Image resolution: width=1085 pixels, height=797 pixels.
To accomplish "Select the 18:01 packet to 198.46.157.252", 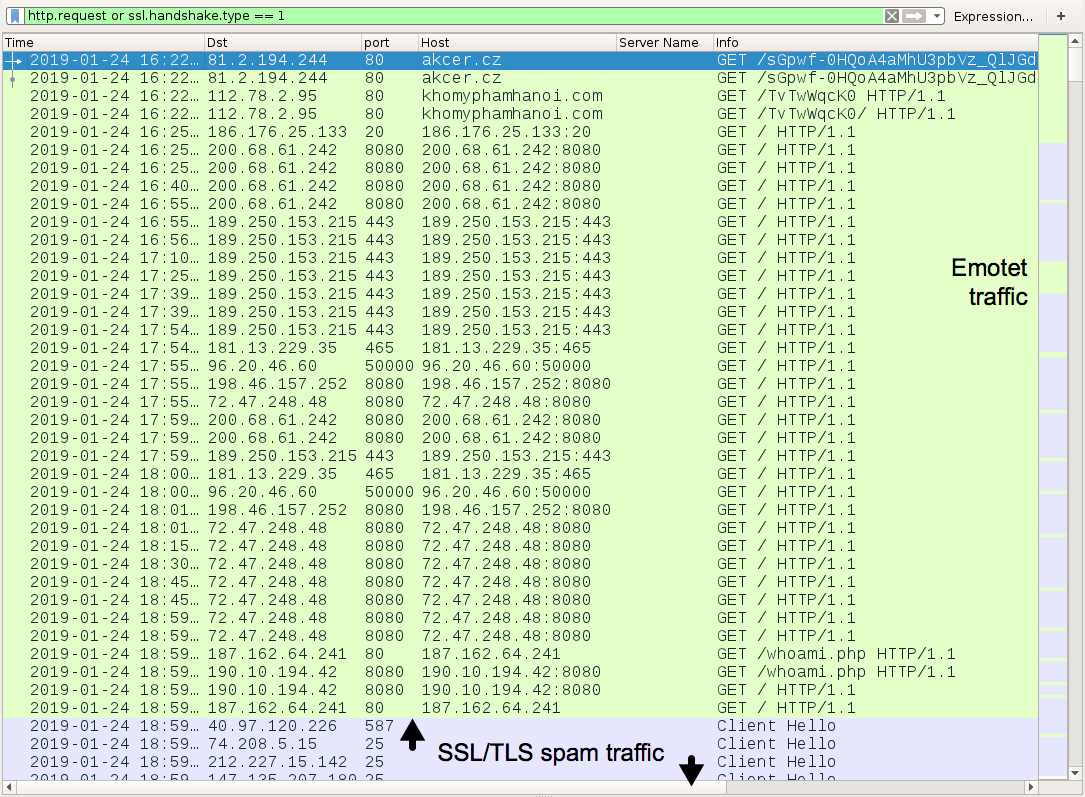I will click(x=520, y=510).
